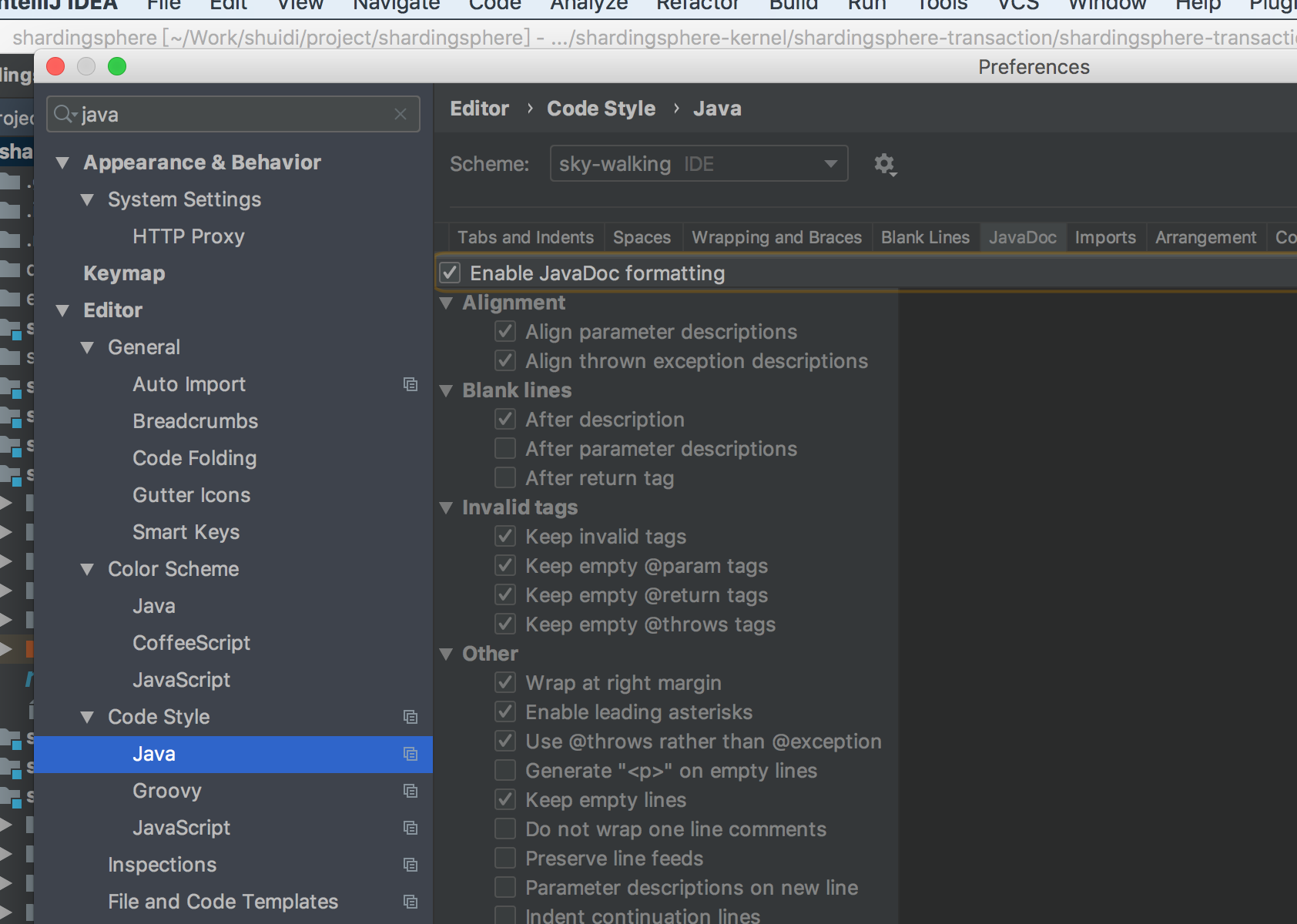1297x924 pixels.
Task: Toggle Keep empty @return tags
Action: click(505, 595)
